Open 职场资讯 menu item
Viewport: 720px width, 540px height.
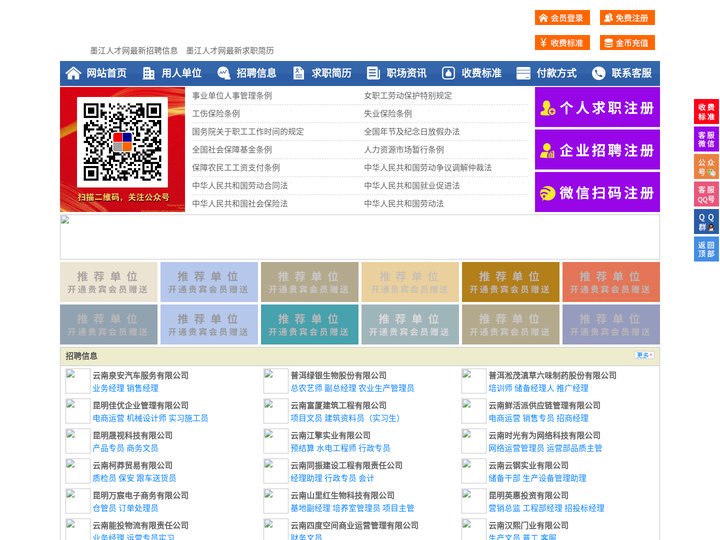coord(406,73)
